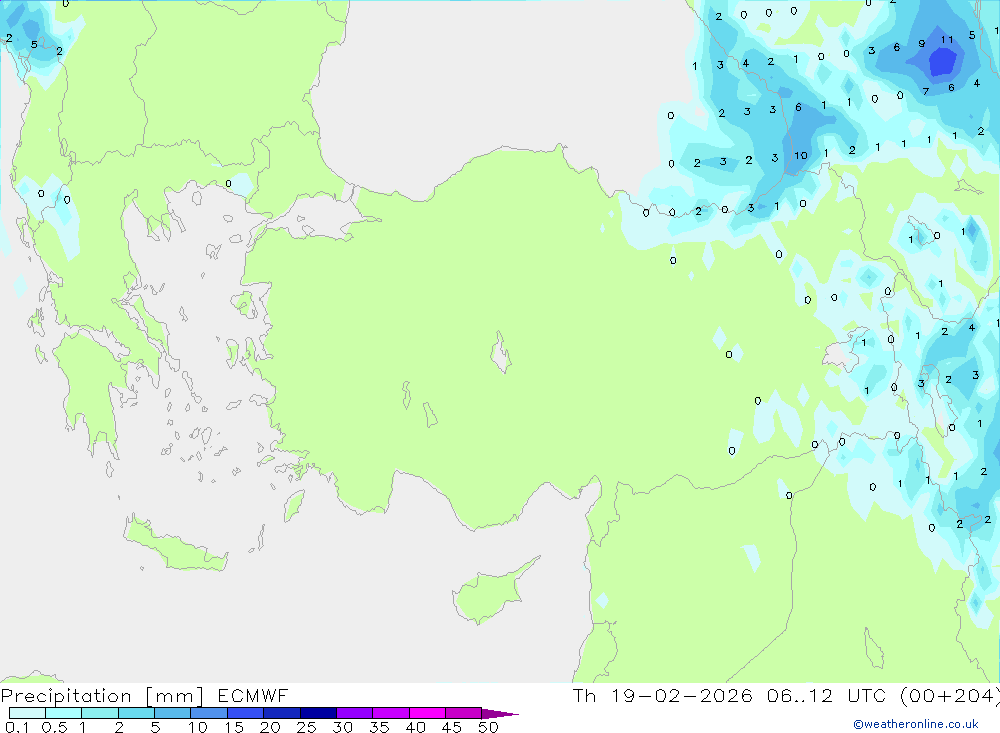Click the 0.5 legend scale label

pyautogui.click(x=54, y=727)
